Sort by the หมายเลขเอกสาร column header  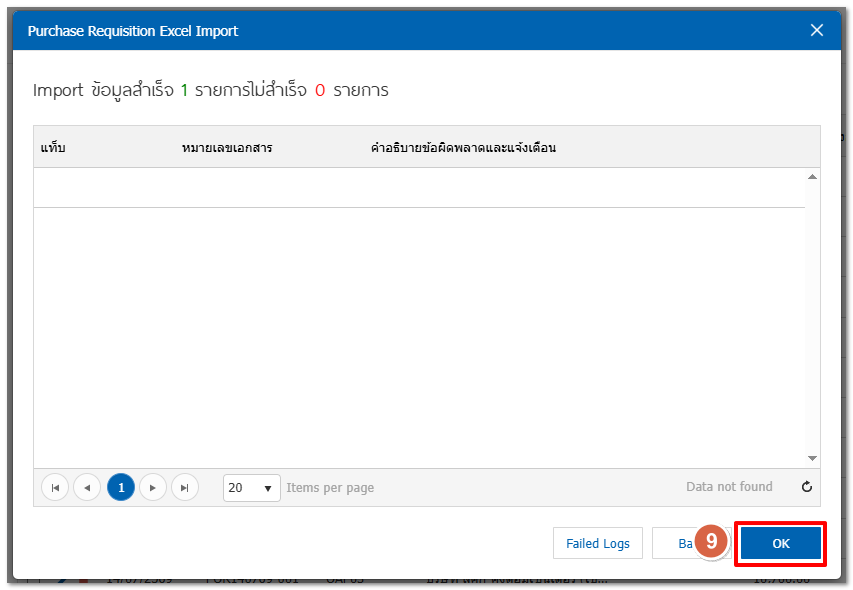click(x=227, y=147)
